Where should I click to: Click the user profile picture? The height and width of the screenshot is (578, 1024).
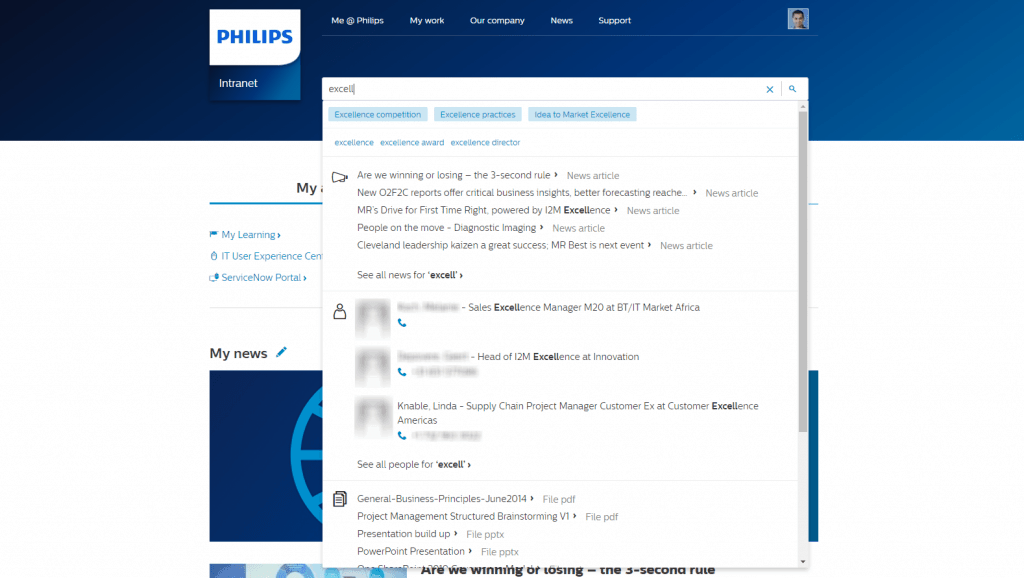pos(797,18)
